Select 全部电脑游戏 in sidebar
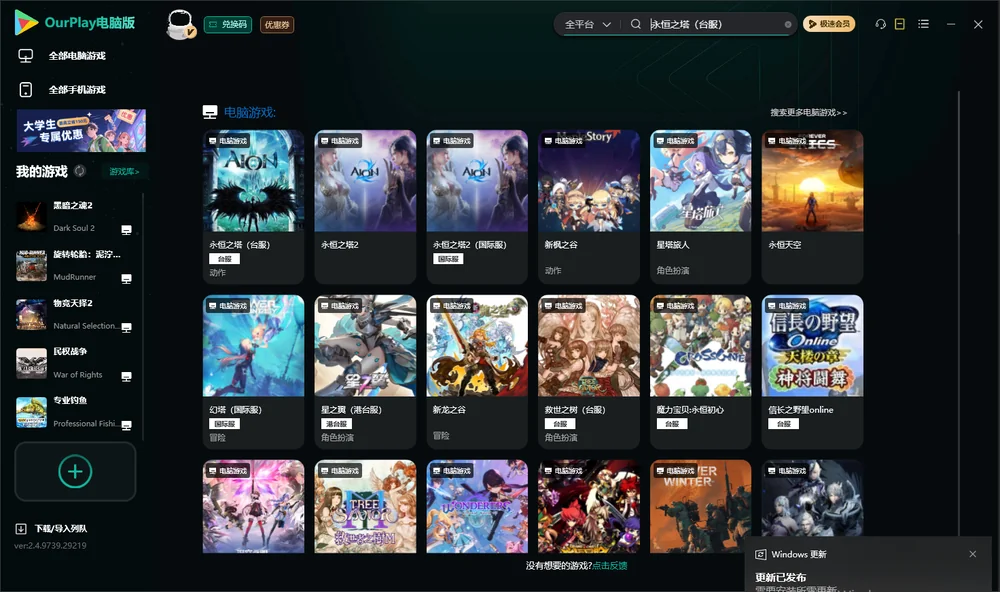1000x592 pixels. (75, 56)
